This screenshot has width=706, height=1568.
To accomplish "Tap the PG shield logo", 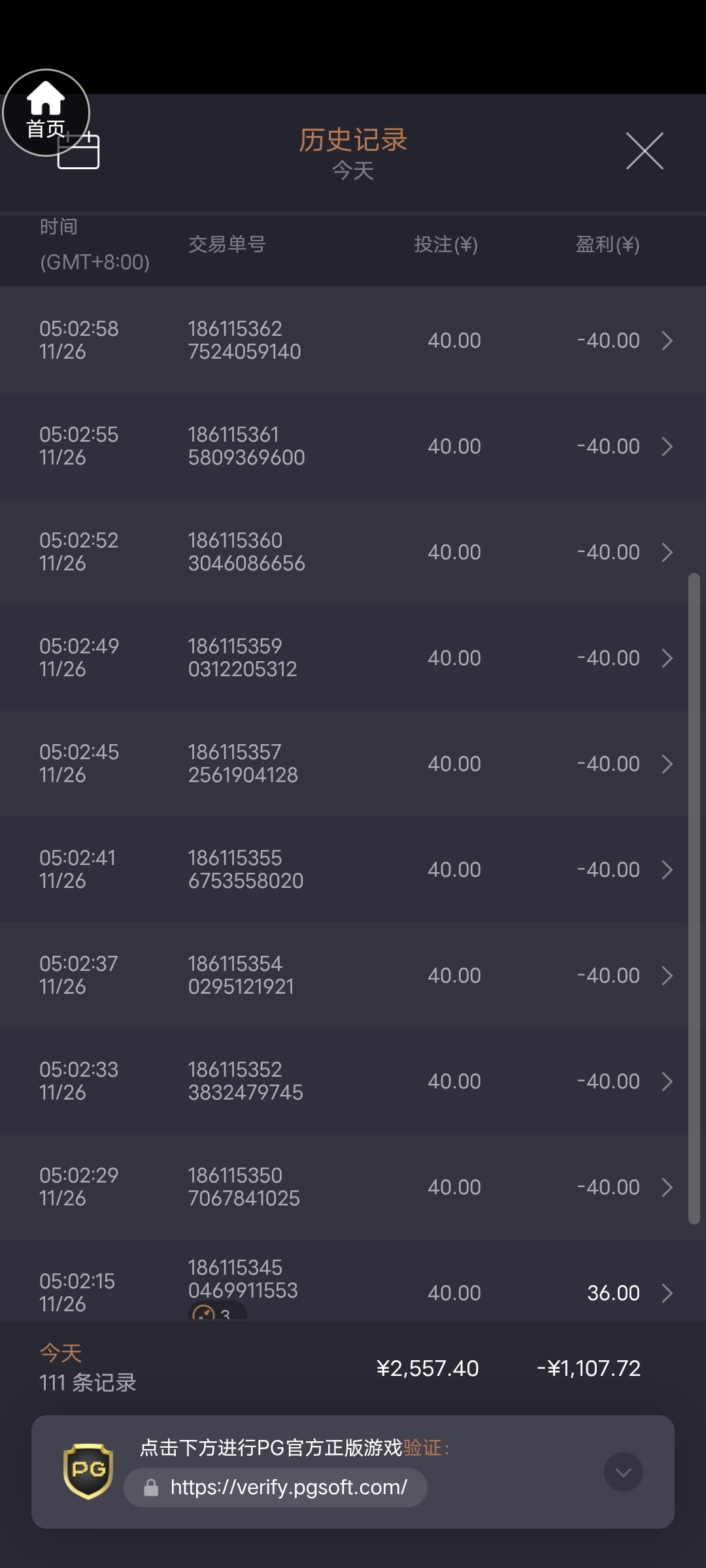I will (88, 1471).
